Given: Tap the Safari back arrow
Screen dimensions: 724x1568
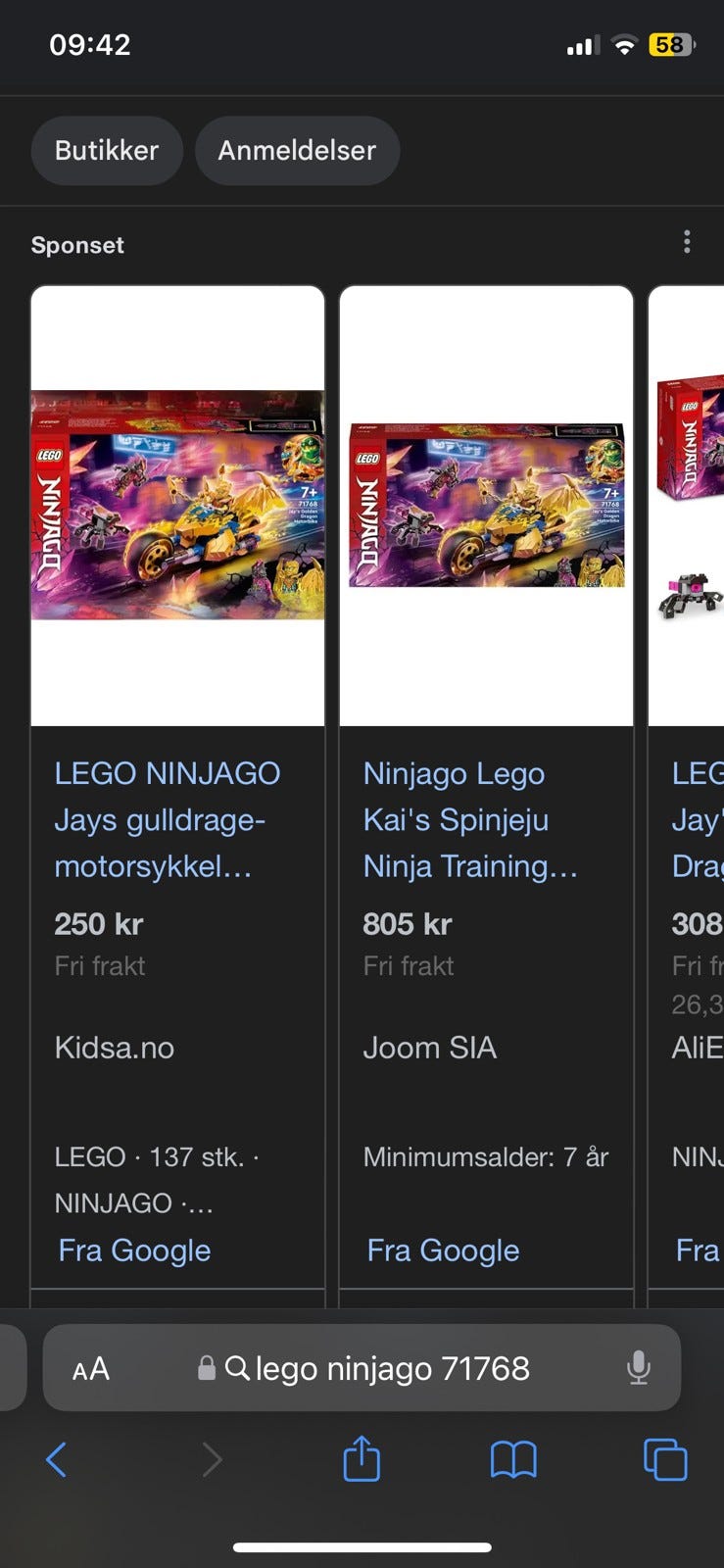Looking at the screenshot, I should pos(57,1459).
